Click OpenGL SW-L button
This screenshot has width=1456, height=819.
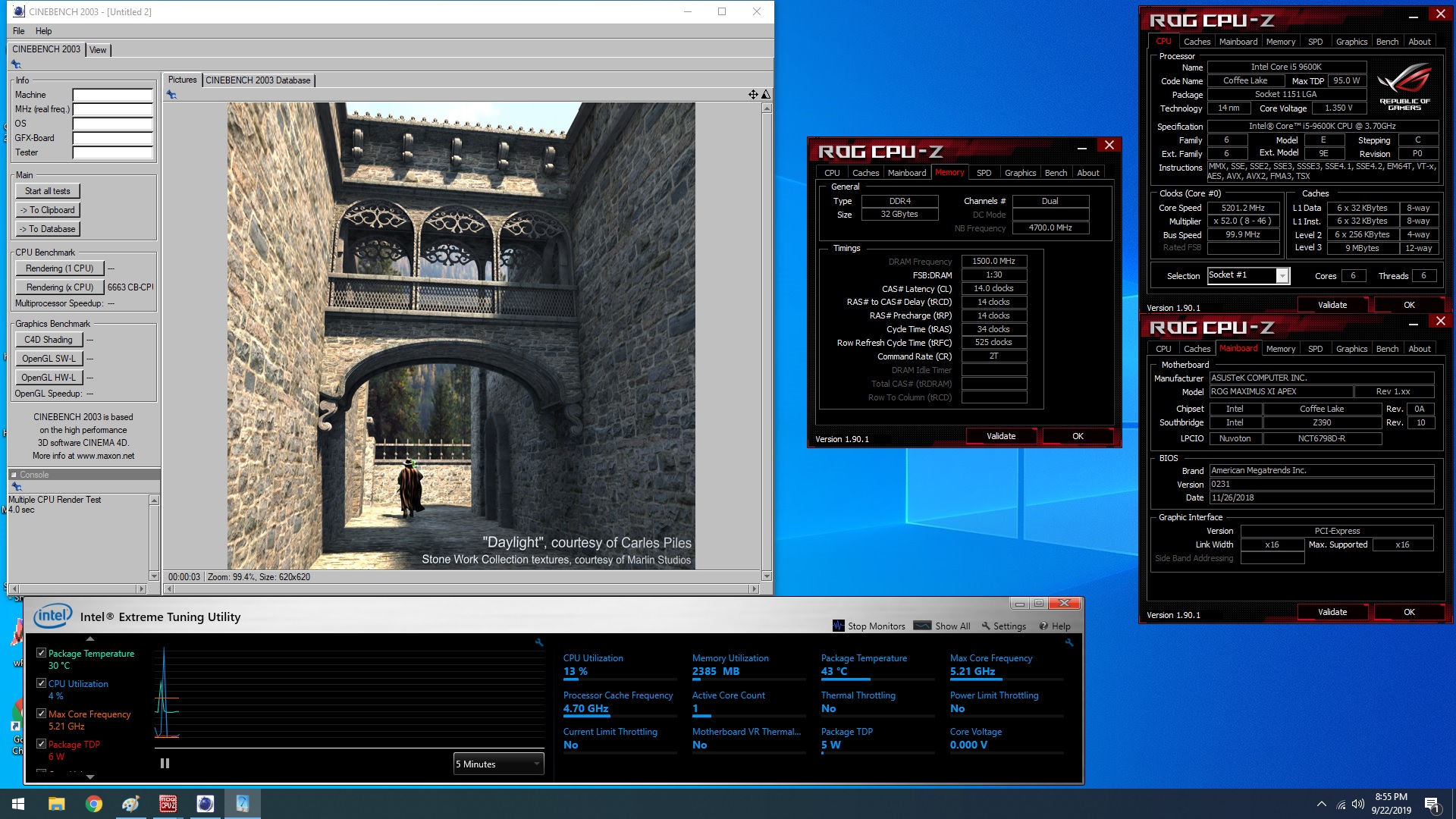coord(49,359)
